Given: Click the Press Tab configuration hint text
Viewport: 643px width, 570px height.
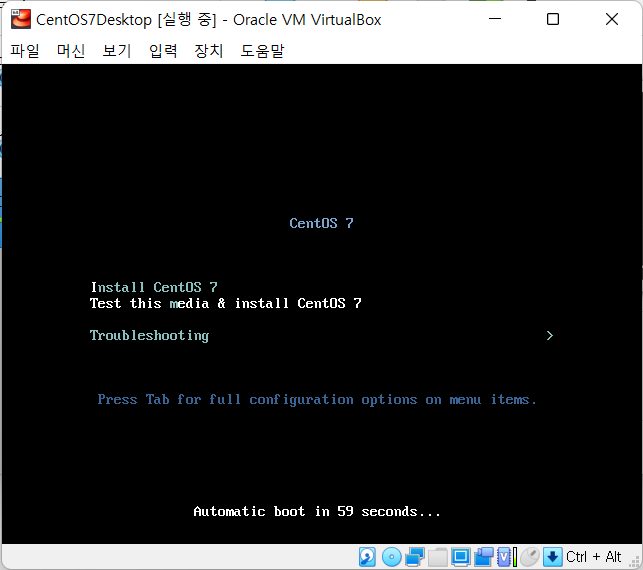Looking at the screenshot, I should (317, 399).
